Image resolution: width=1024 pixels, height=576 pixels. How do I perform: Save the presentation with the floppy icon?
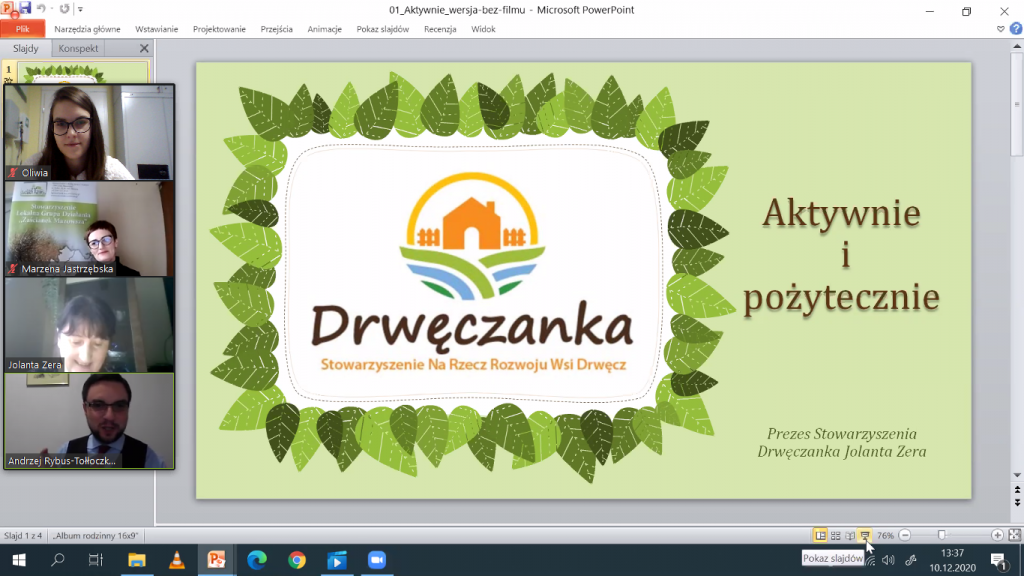pos(25,8)
